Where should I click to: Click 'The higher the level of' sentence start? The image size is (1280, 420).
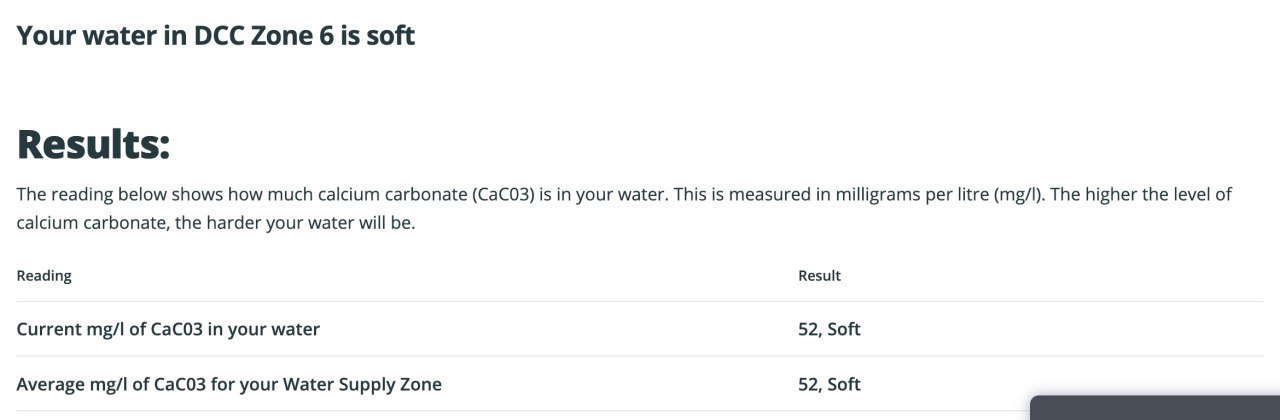point(1141,194)
